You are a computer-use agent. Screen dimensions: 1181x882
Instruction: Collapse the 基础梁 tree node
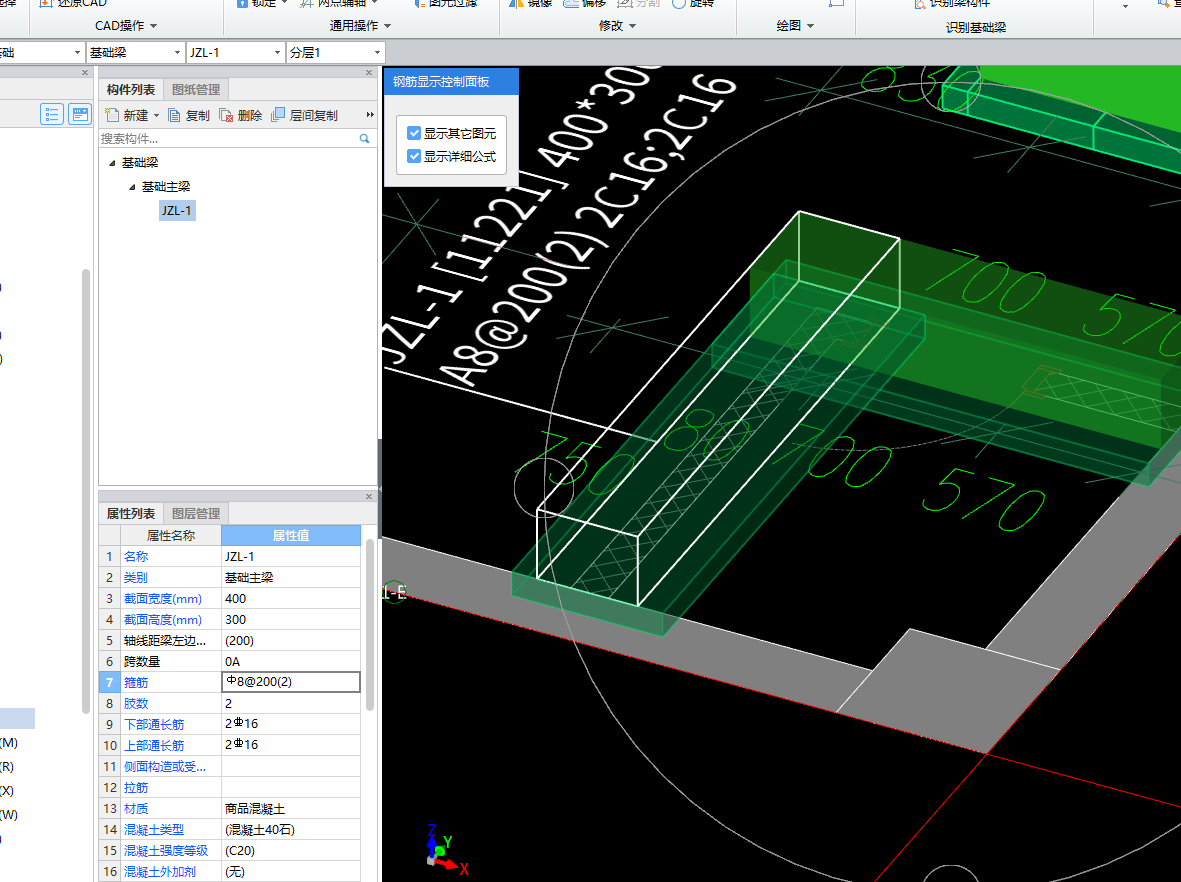[112, 163]
